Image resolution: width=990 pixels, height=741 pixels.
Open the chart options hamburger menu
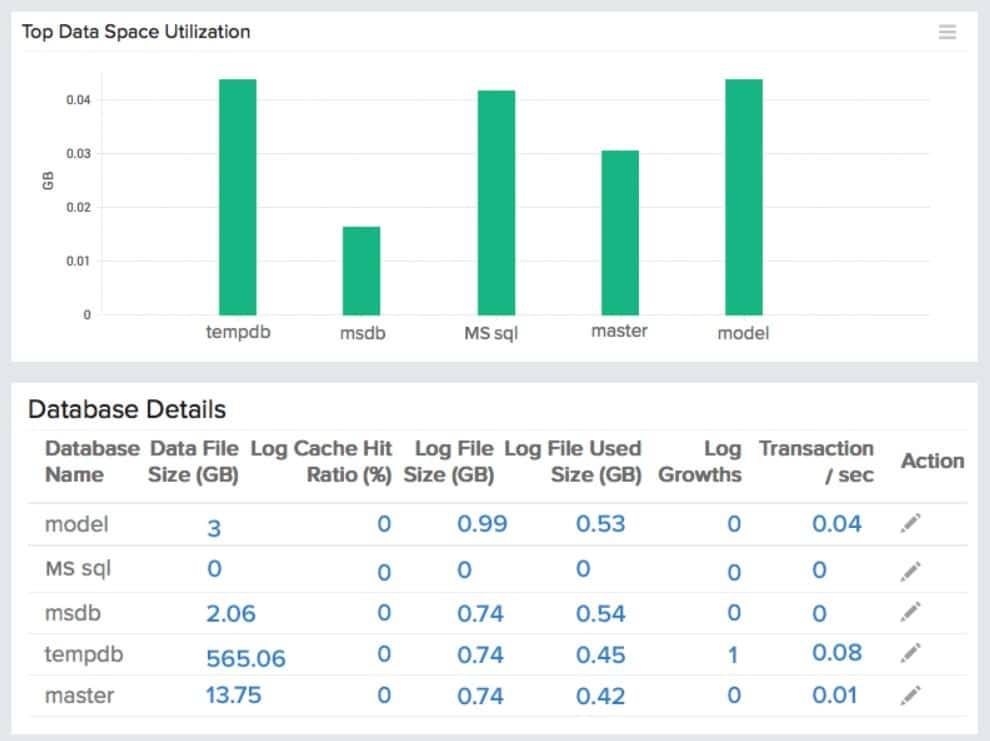pyautogui.click(x=947, y=31)
